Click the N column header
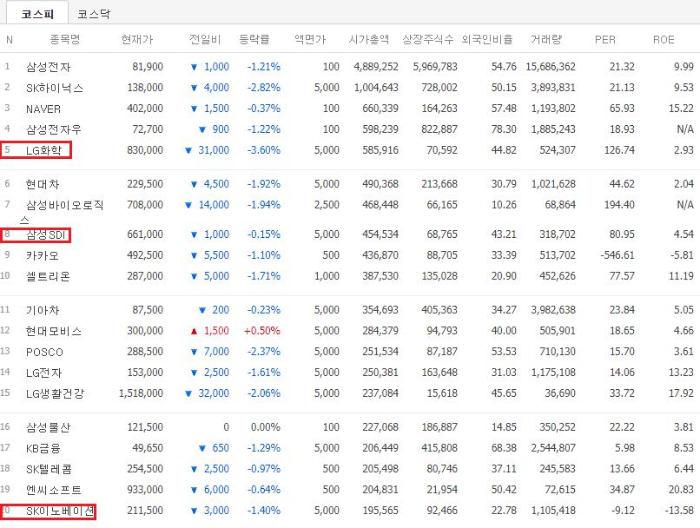The image size is (700, 528). click(x=9, y=40)
